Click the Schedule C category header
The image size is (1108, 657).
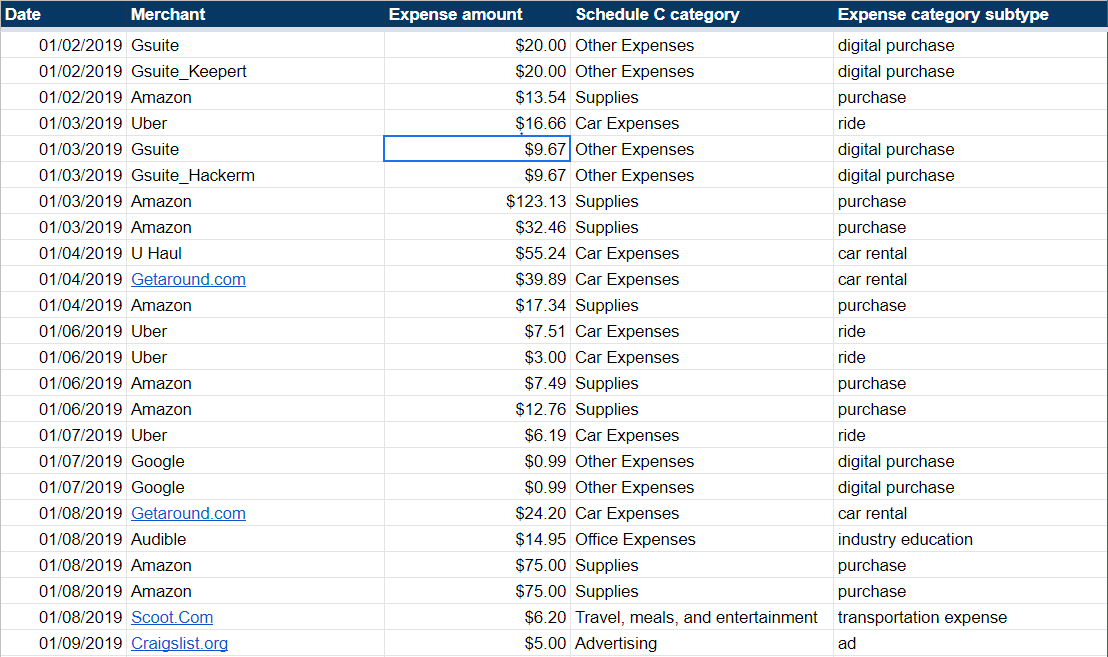657,14
